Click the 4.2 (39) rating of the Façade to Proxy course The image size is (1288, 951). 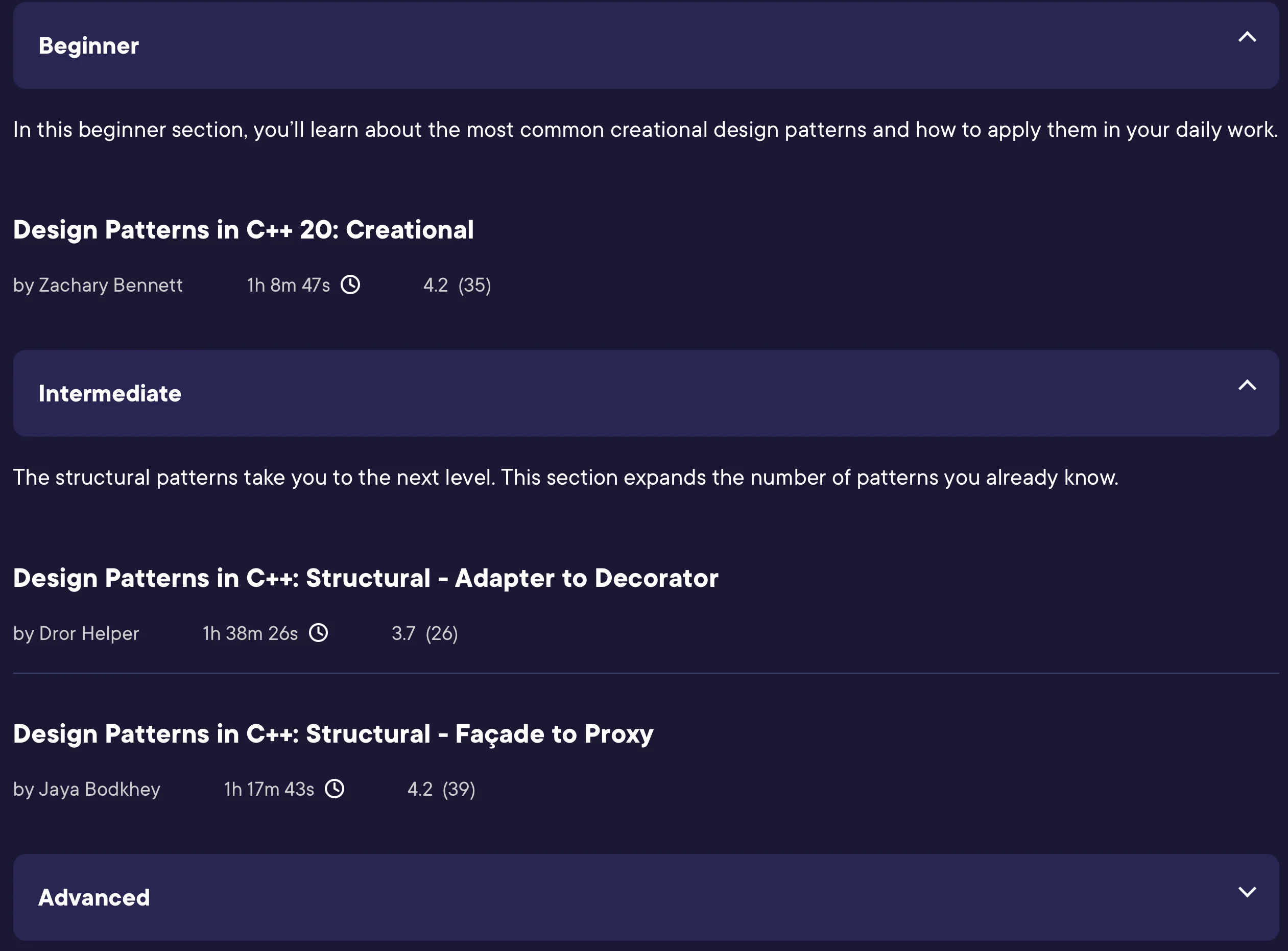coord(441,789)
